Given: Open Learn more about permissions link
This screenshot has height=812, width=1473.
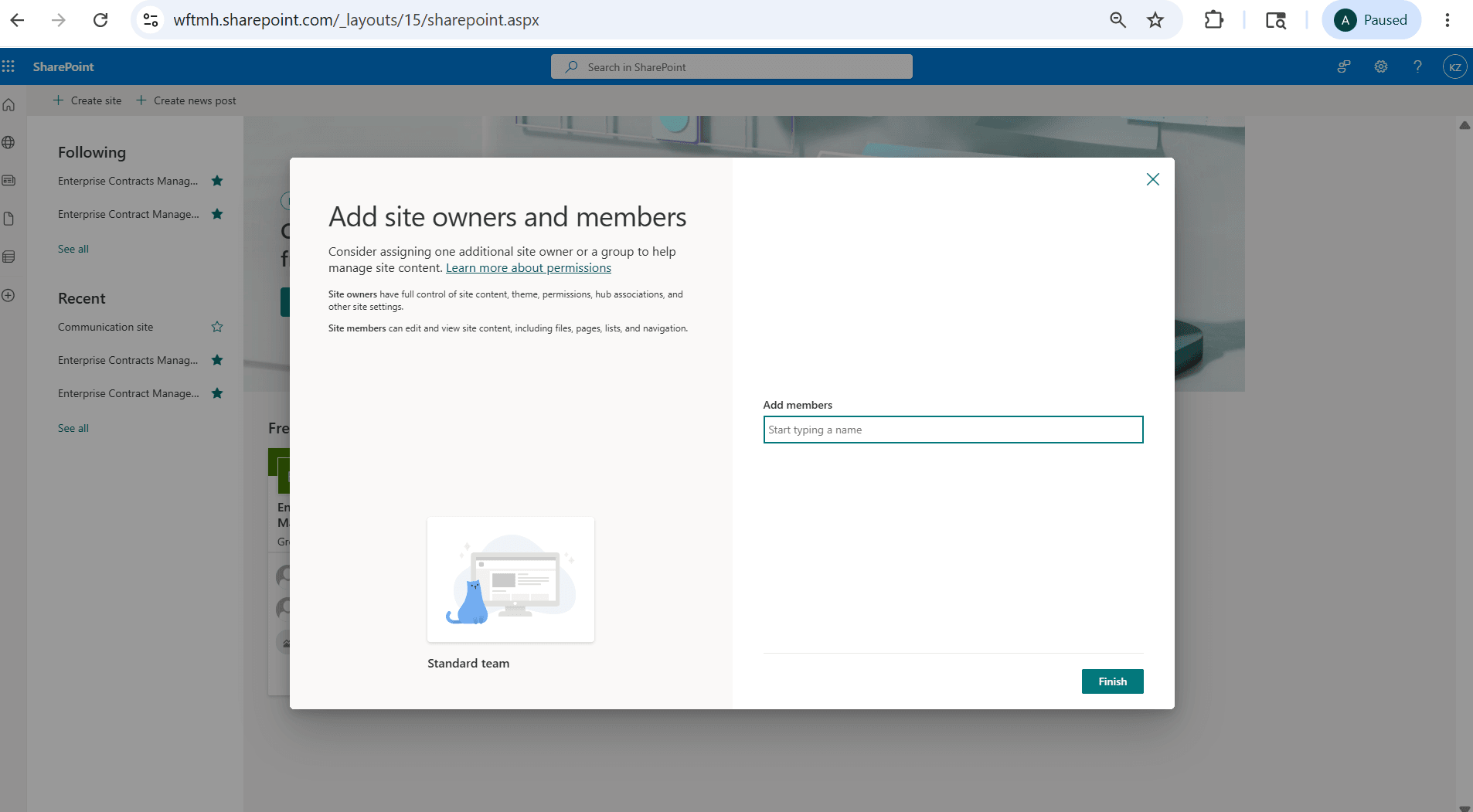Looking at the screenshot, I should [x=529, y=268].
